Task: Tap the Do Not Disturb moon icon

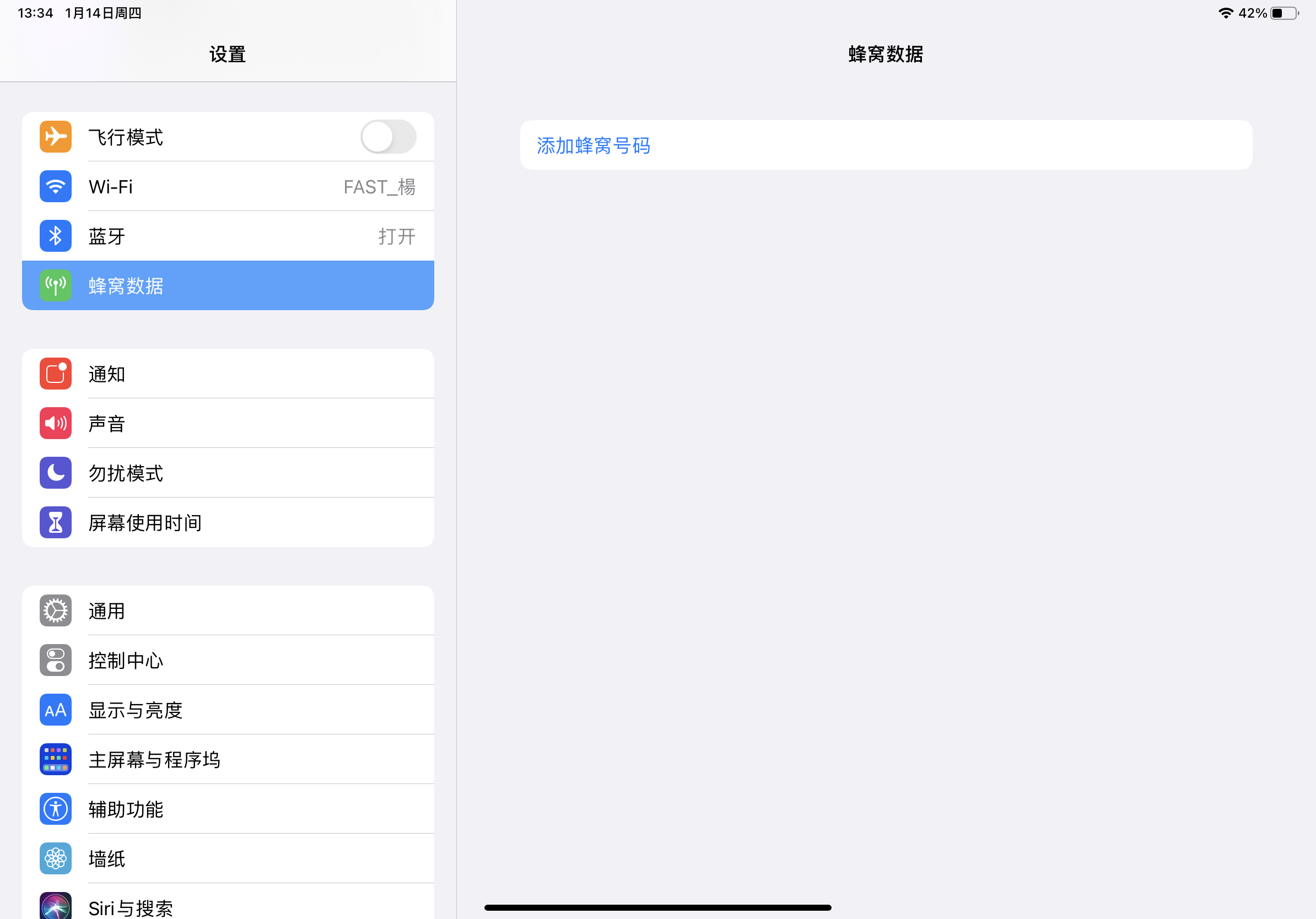Action: click(x=56, y=473)
